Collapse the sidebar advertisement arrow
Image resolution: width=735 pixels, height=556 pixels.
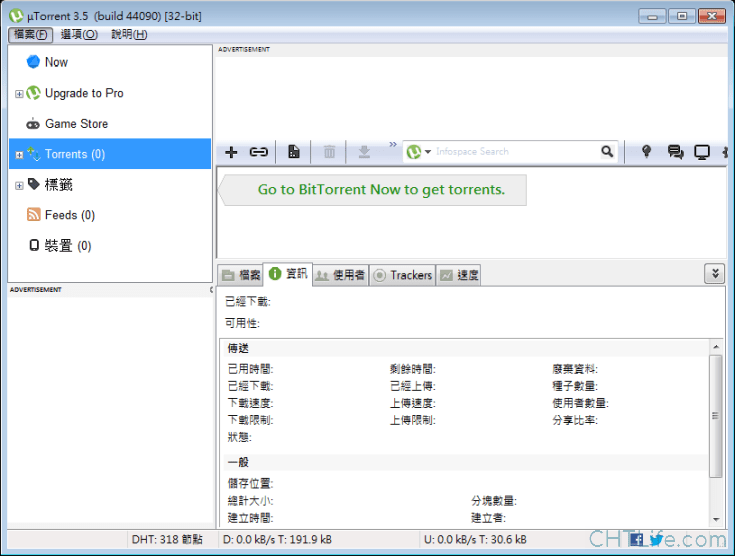[x=211, y=290]
